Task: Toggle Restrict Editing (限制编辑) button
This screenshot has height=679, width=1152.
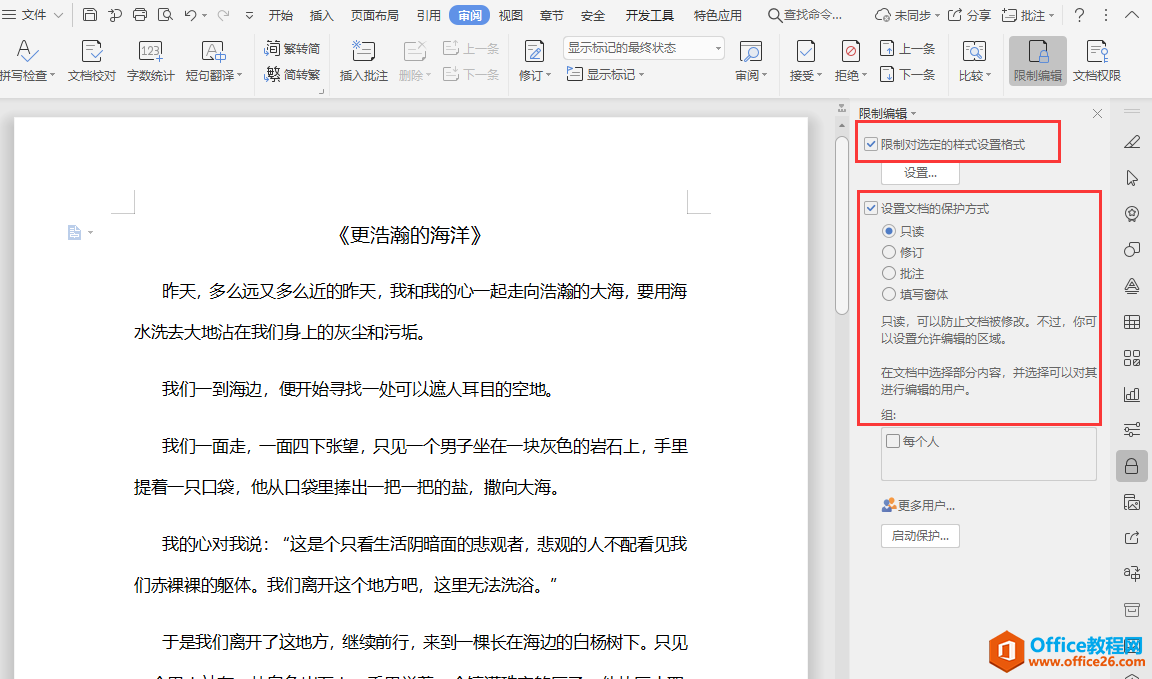Action: point(1037,60)
